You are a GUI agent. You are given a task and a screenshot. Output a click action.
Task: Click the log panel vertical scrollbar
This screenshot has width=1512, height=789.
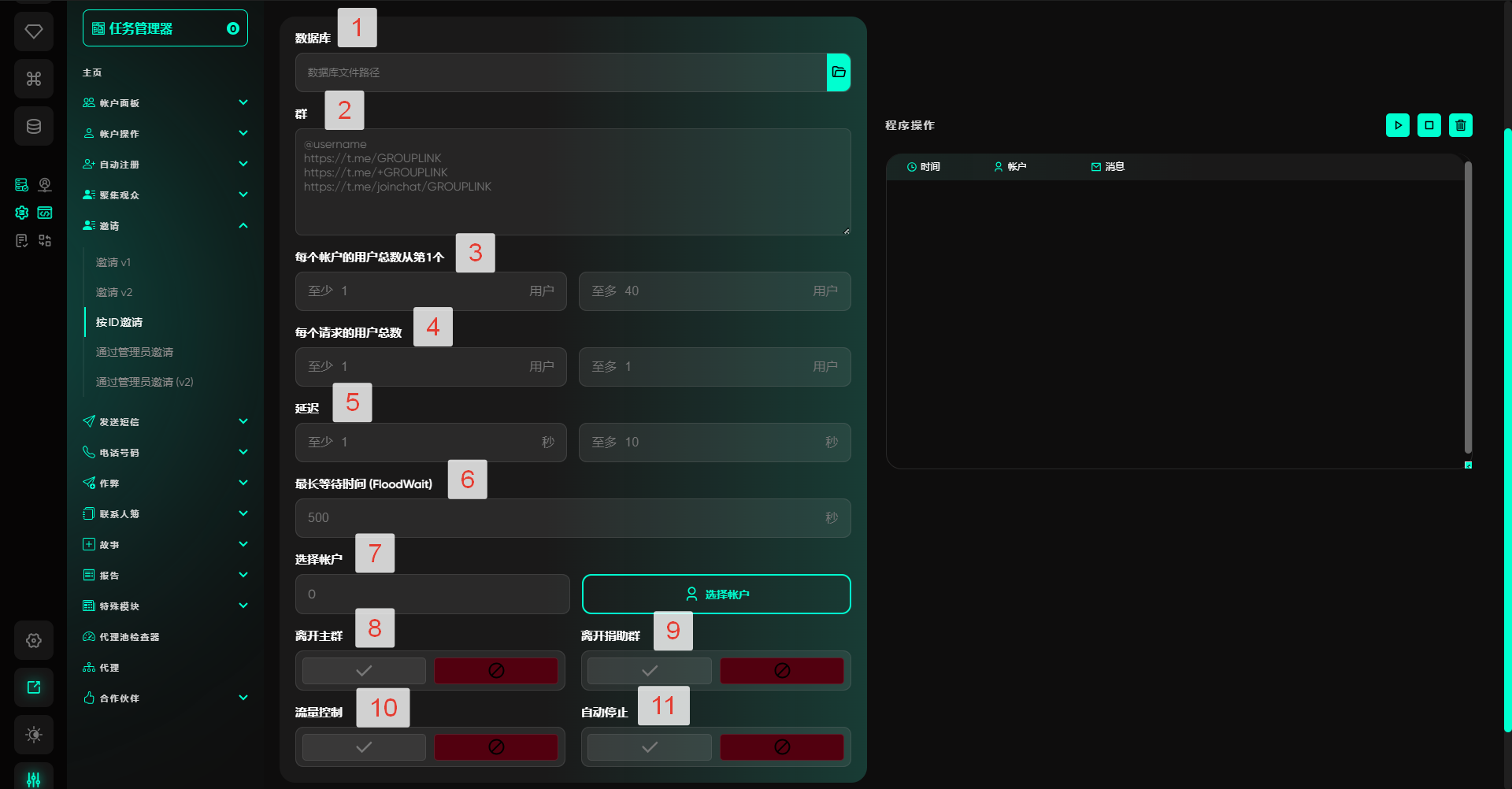(1468, 307)
